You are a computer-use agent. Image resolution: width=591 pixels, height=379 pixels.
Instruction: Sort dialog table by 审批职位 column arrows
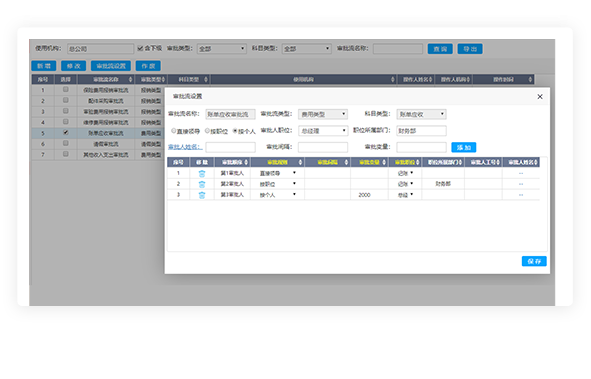coord(418,162)
